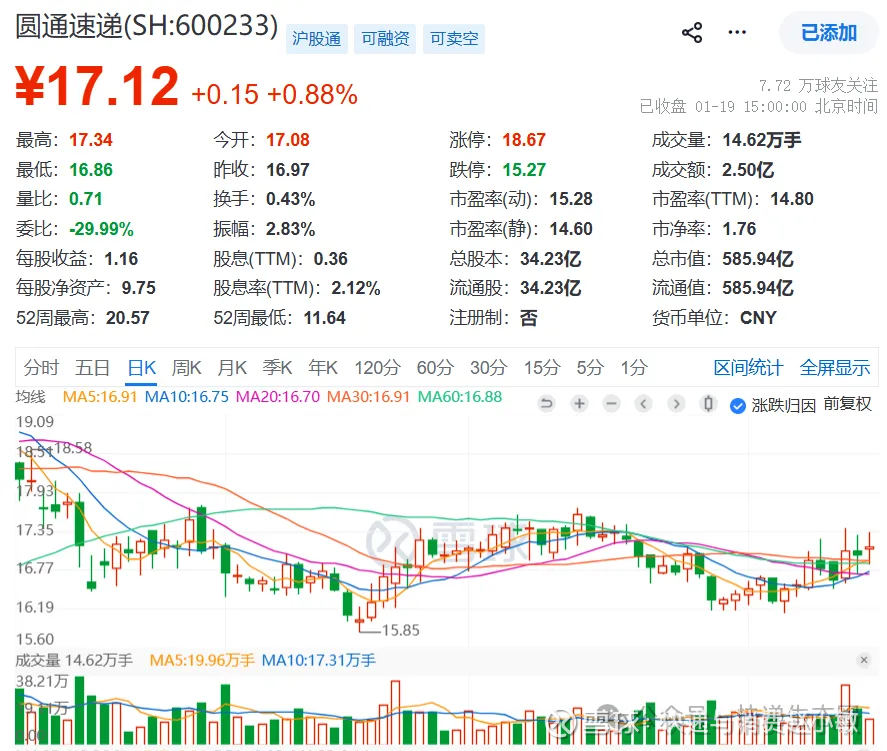
Task: Select the 年K chart tab
Action: [x=322, y=368]
